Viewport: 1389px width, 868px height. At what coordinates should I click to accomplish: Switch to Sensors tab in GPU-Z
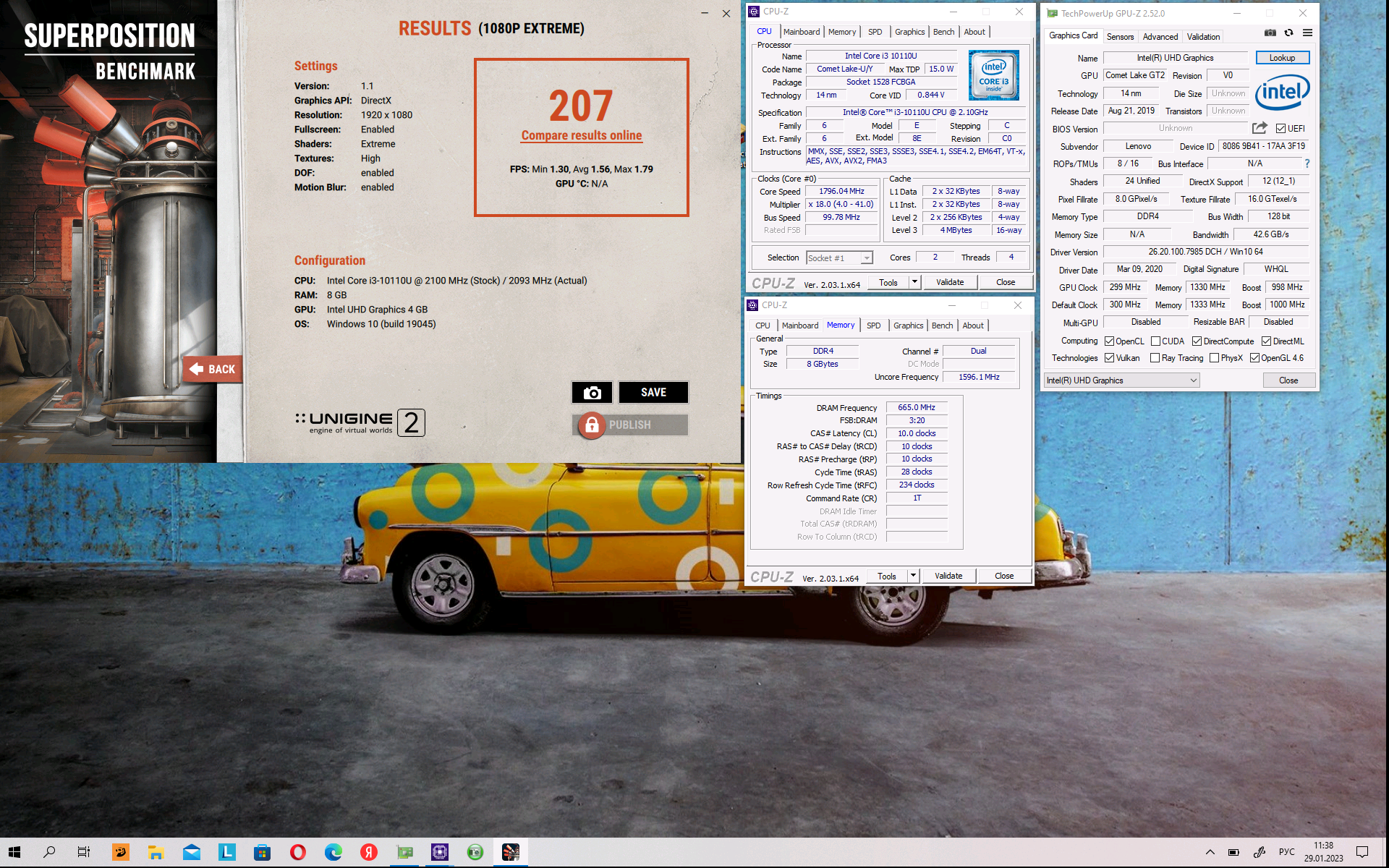[x=1120, y=37]
